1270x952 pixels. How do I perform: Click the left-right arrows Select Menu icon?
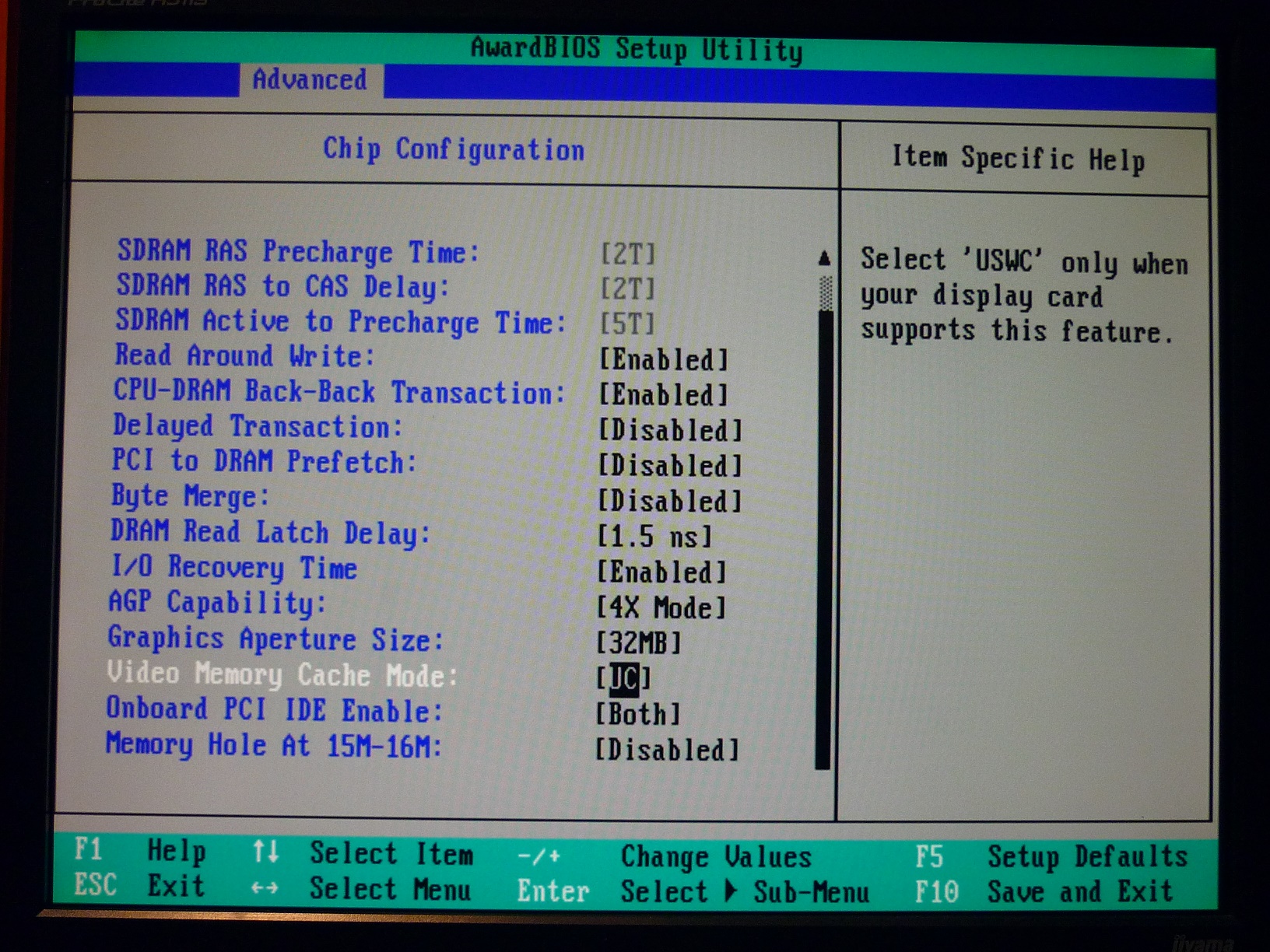coord(265,887)
